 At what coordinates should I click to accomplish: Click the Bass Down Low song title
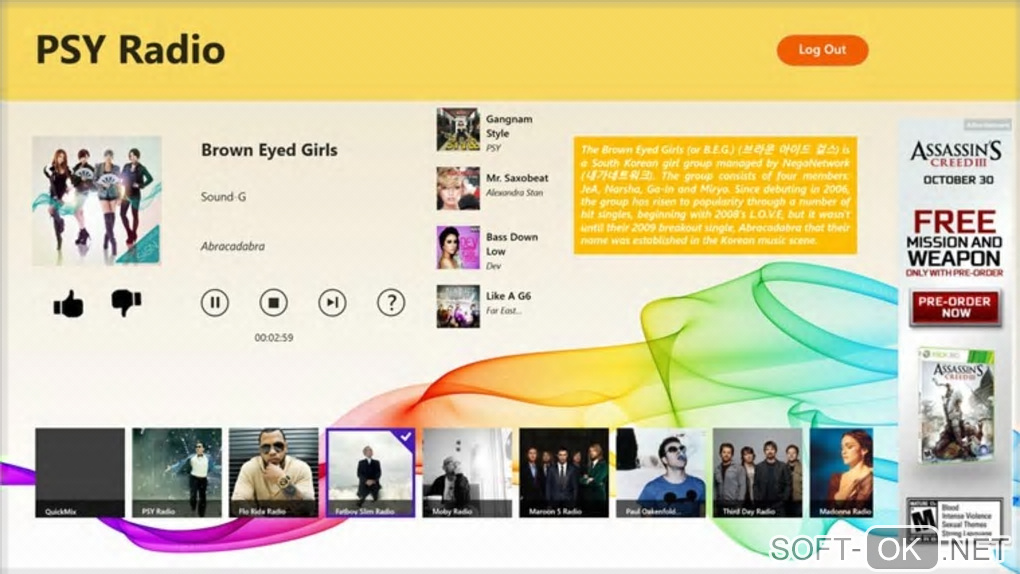[512, 244]
